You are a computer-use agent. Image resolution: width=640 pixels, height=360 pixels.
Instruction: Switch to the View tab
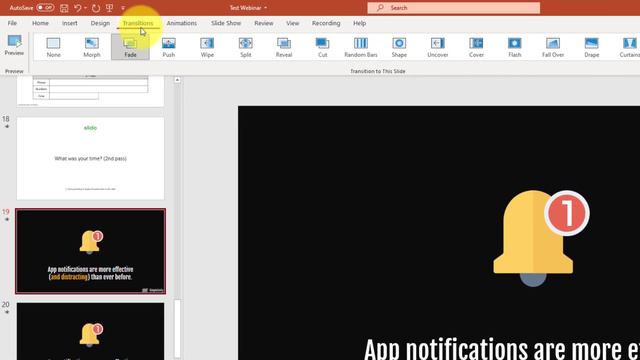[292, 23]
